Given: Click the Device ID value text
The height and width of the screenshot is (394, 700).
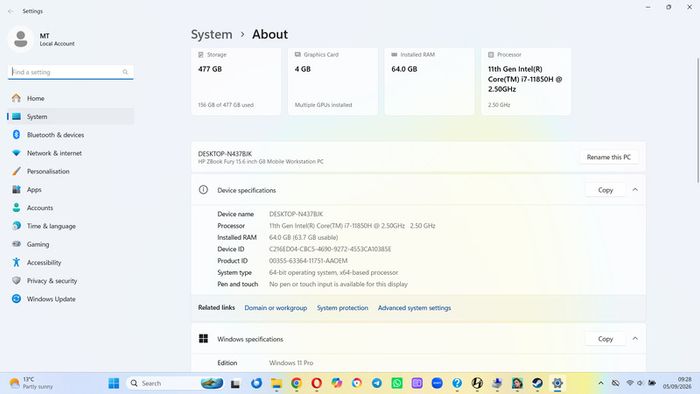Looking at the screenshot, I should point(330,249).
